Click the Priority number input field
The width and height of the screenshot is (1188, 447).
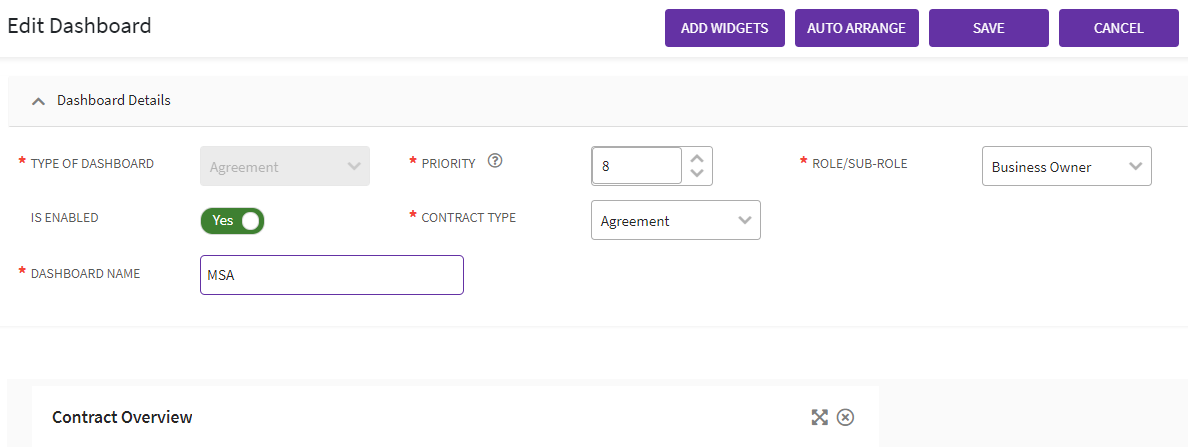(637, 166)
